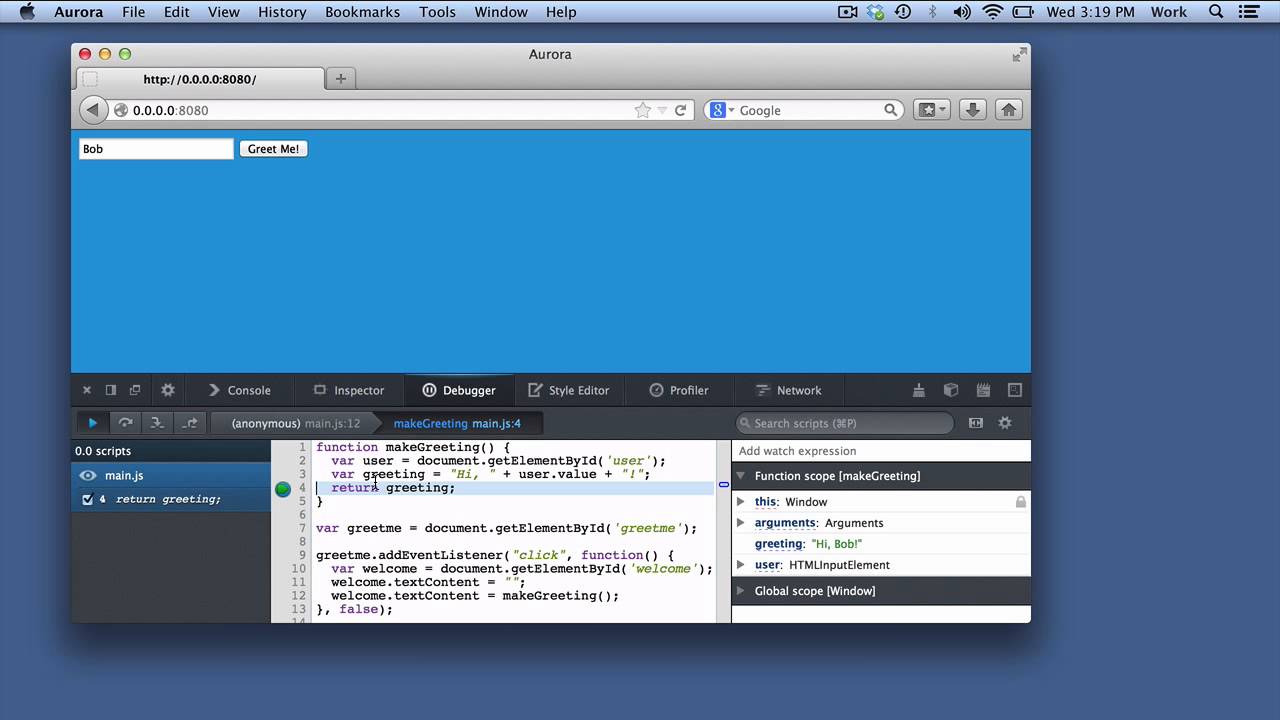
Task: Click the dock-to-side devtools icon
Action: [111, 390]
